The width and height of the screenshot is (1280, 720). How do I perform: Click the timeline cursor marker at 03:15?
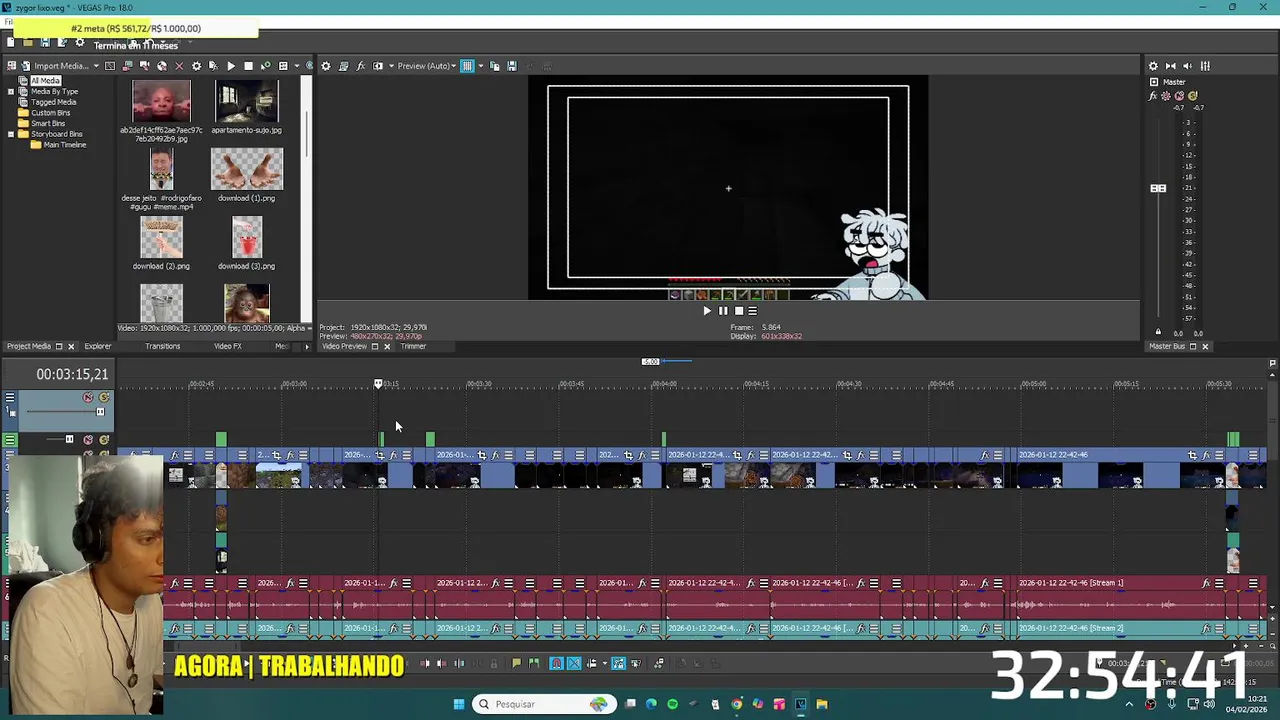pos(378,384)
